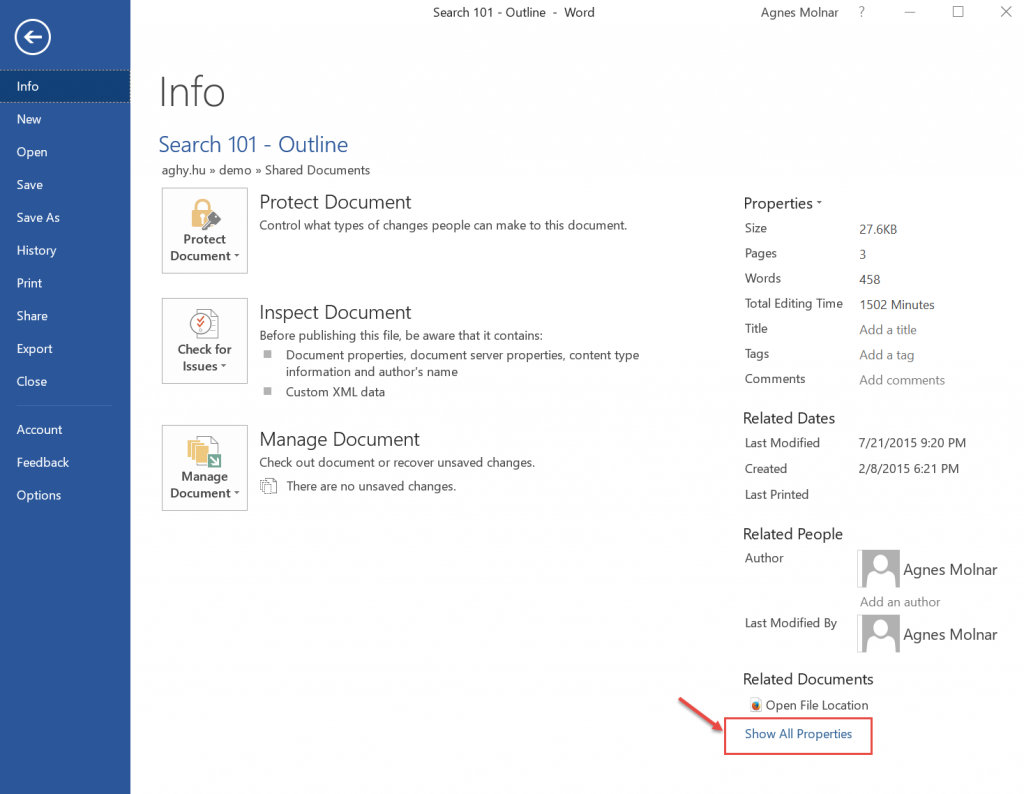Click the Last Printed label
Viewport: 1024px width, 794px height.
coord(776,495)
